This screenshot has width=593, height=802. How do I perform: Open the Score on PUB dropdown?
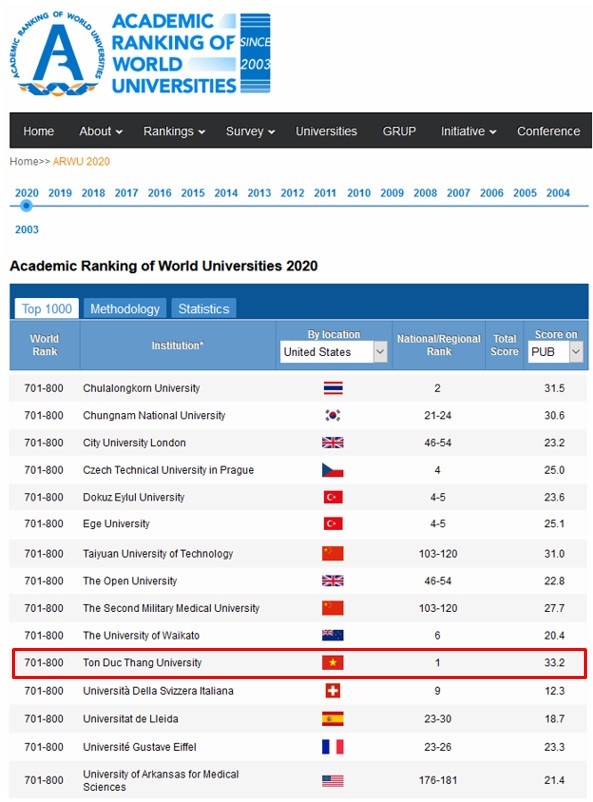(x=554, y=352)
